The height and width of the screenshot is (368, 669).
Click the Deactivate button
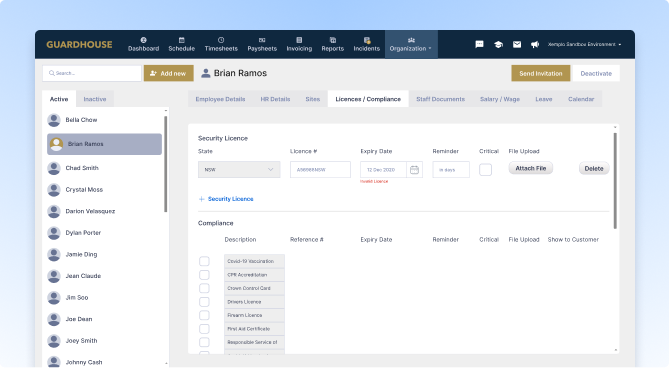pyautogui.click(x=596, y=73)
